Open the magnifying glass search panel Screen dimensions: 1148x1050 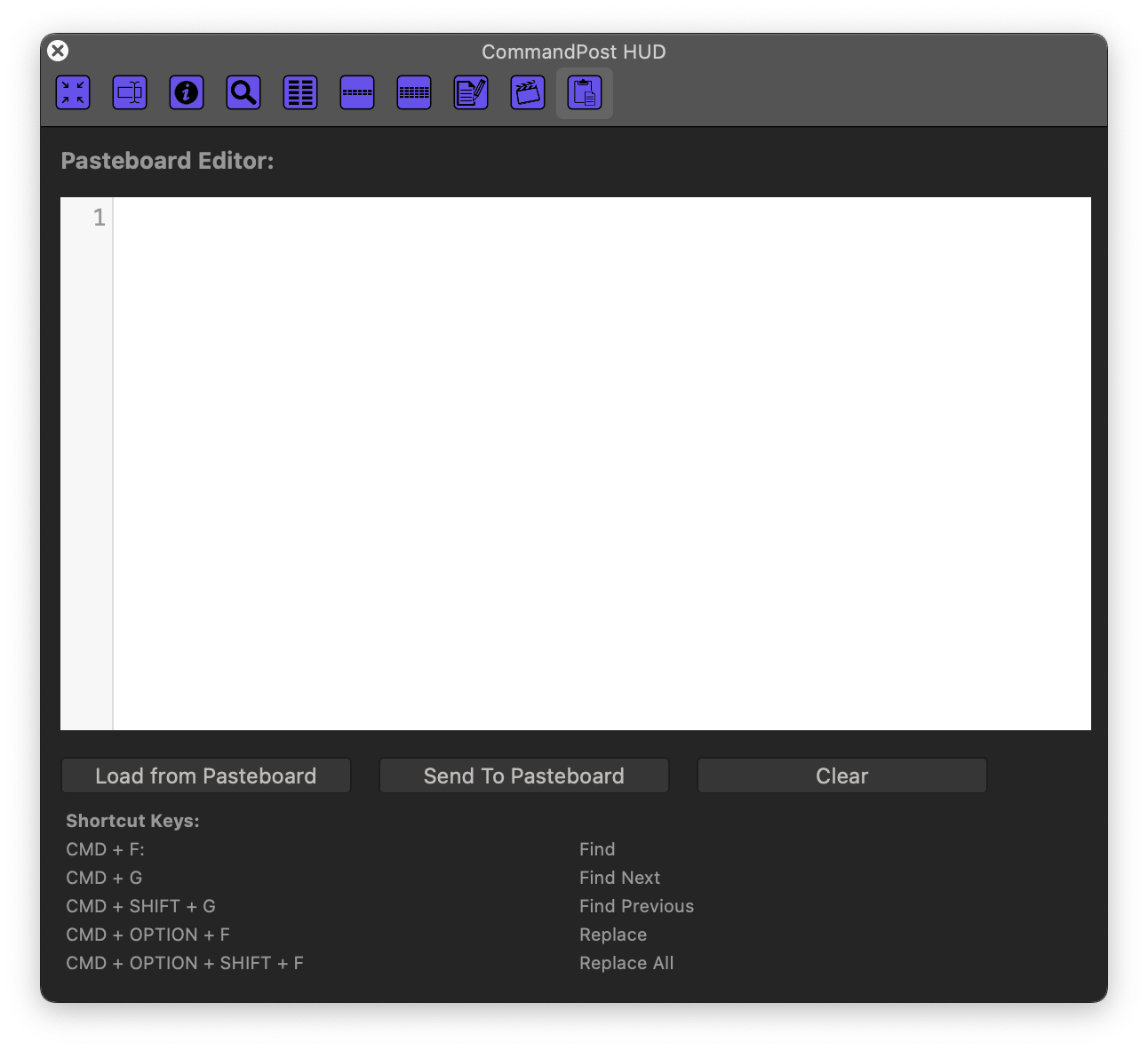pyautogui.click(x=243, y=92)
